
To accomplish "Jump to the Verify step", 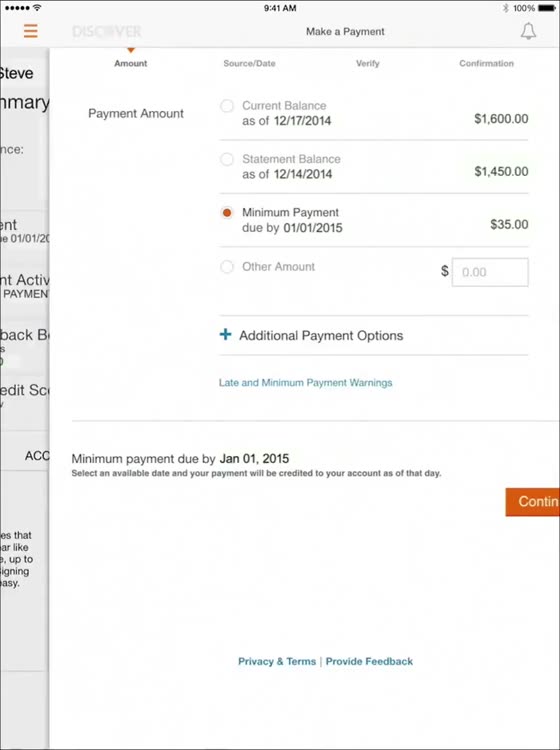I will [367, 63].
